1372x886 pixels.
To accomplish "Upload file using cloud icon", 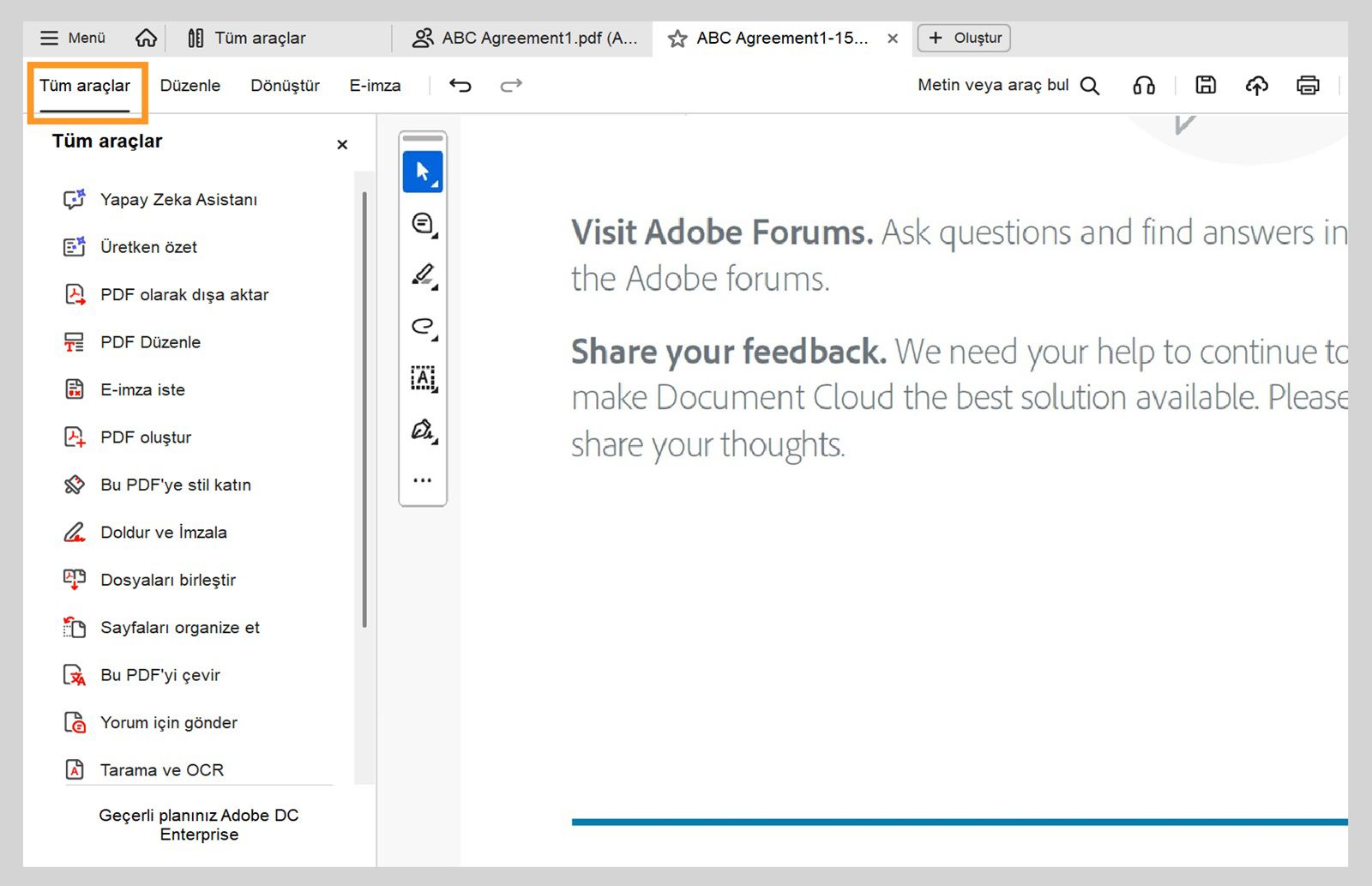I will tap(1256, 85).
